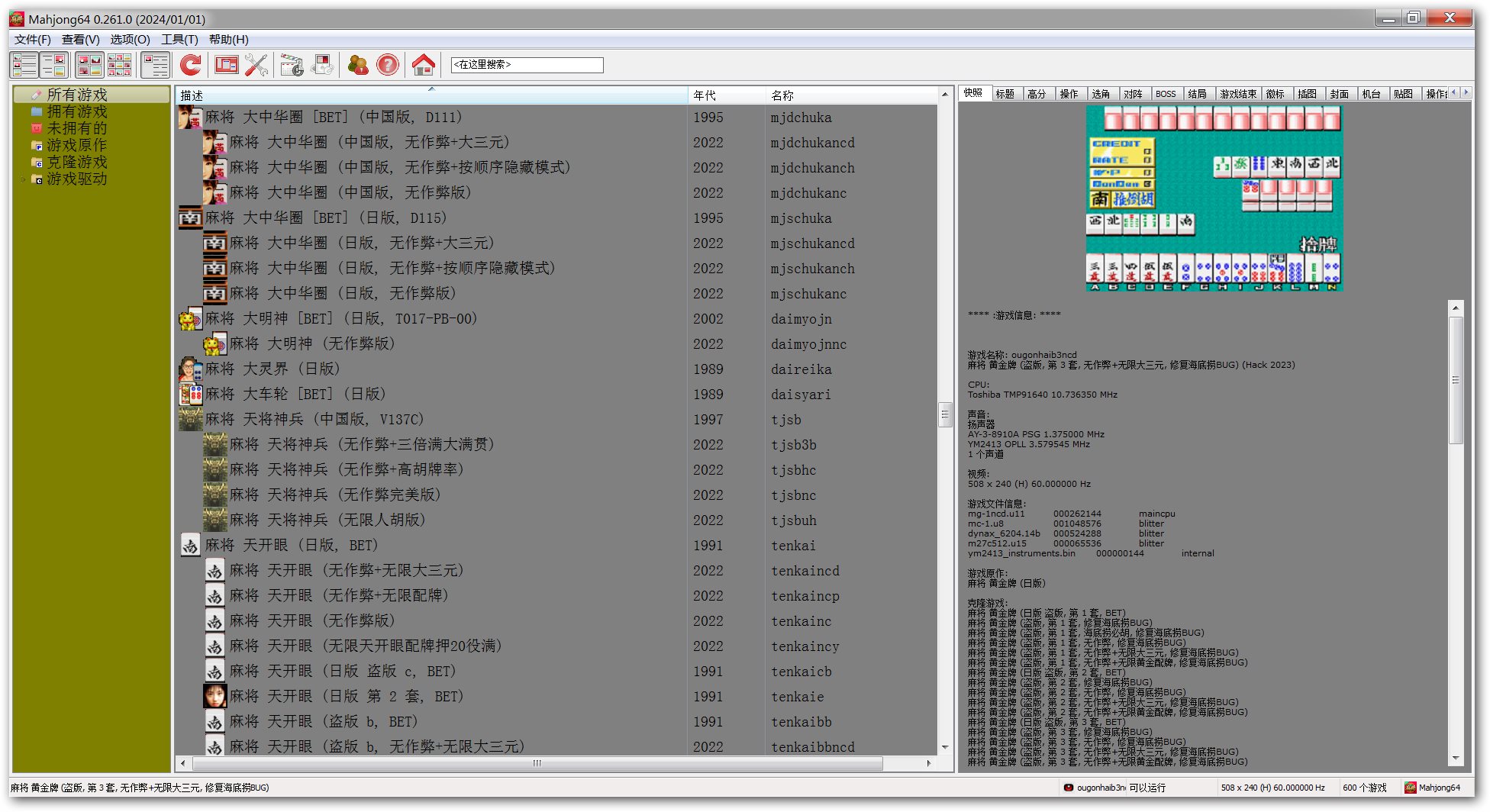Click the audit ROM device icon

(x=322, y=65)
